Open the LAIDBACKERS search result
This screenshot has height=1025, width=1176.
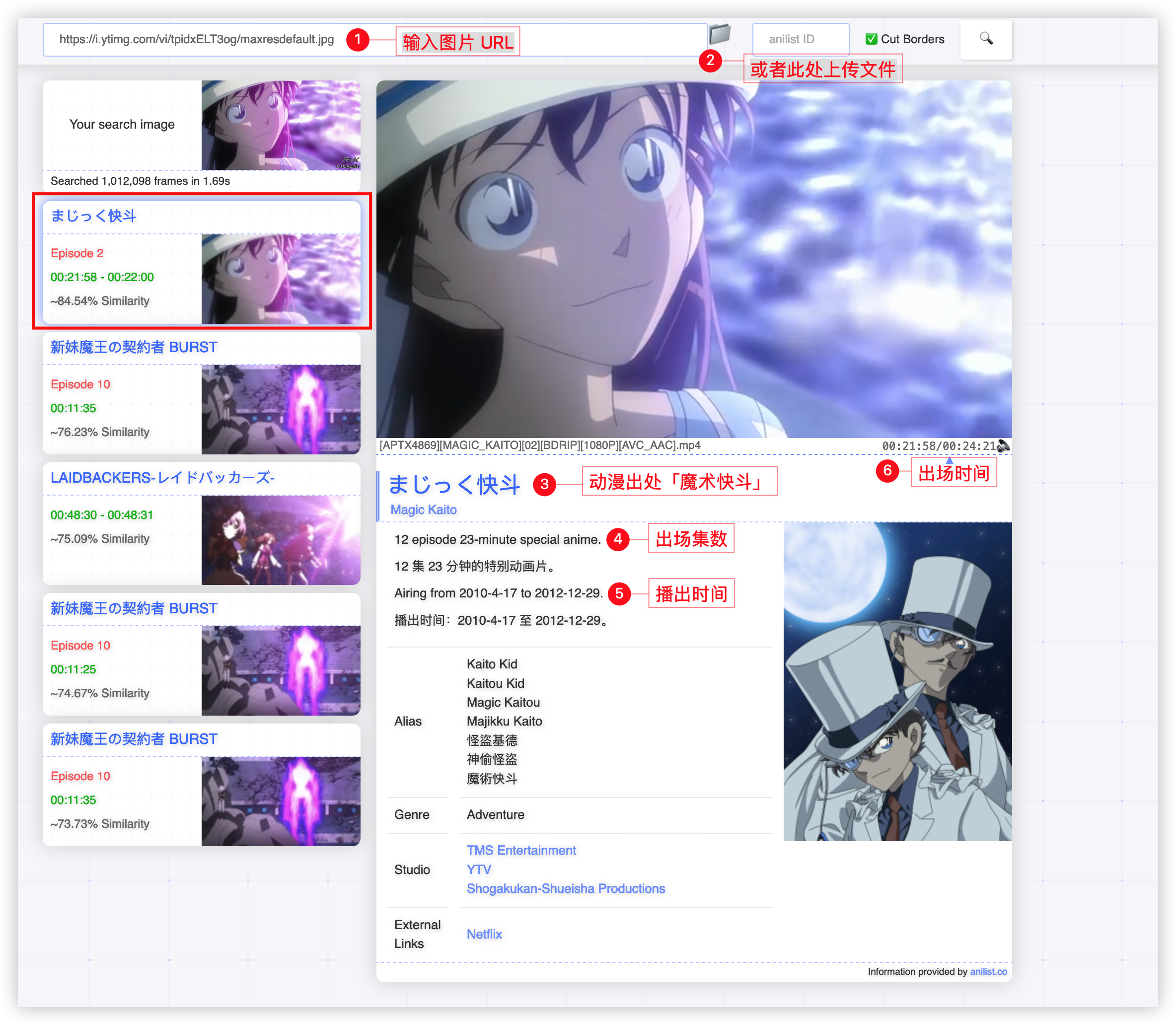[x=201, y=523]
